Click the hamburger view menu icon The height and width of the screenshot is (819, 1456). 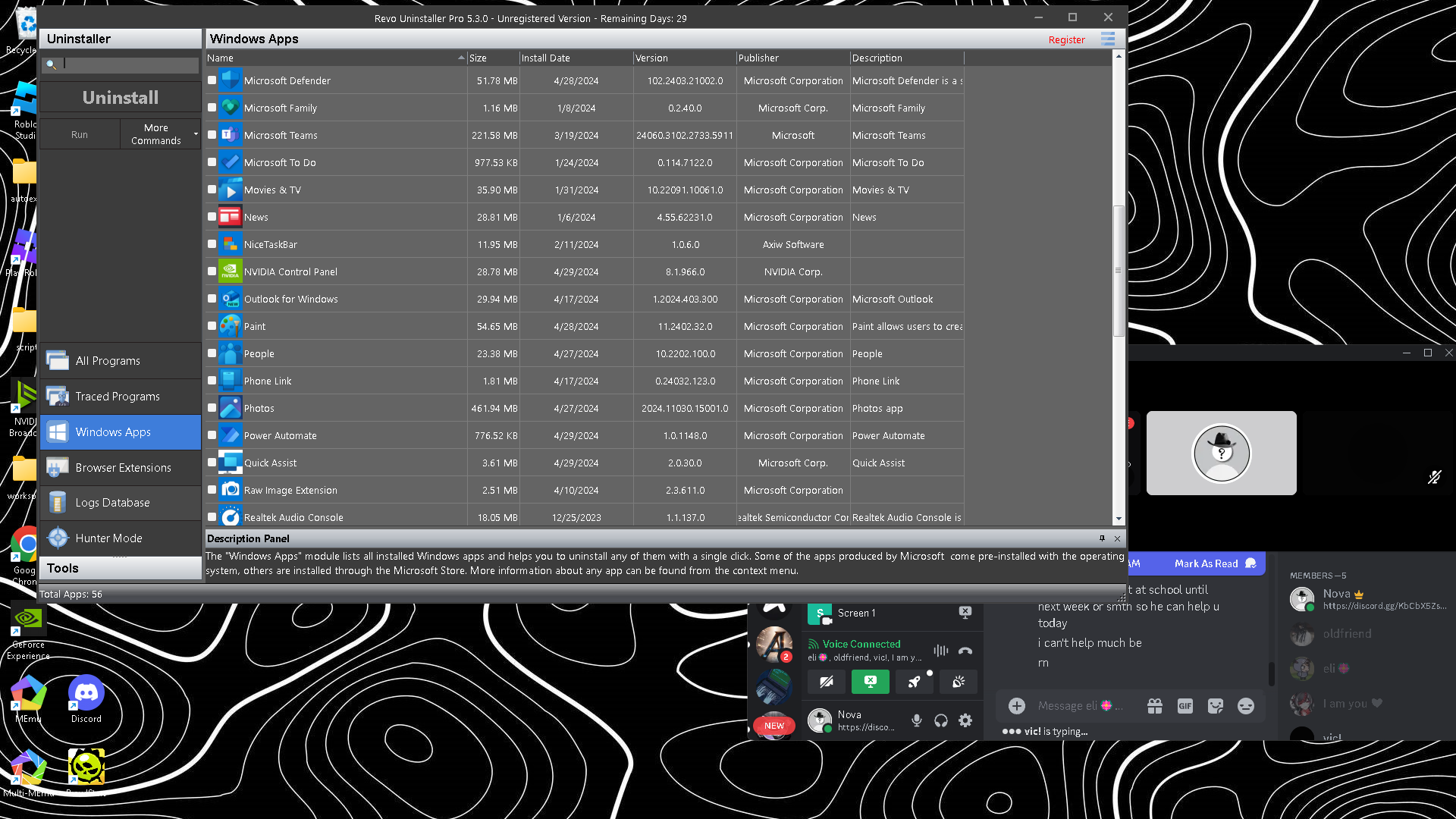click(x=1108, y=39)
